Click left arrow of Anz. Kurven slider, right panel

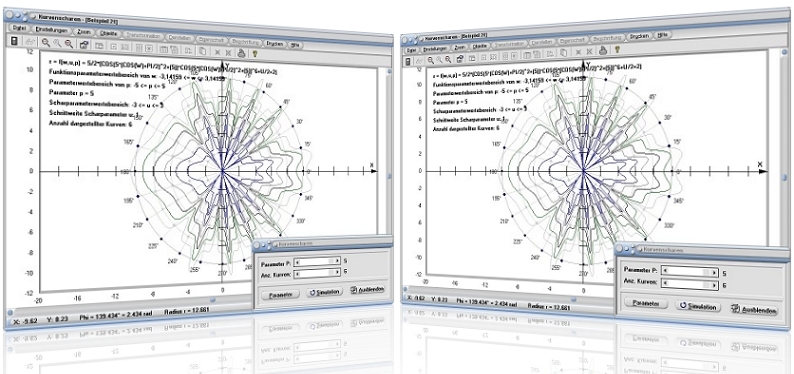666,284
